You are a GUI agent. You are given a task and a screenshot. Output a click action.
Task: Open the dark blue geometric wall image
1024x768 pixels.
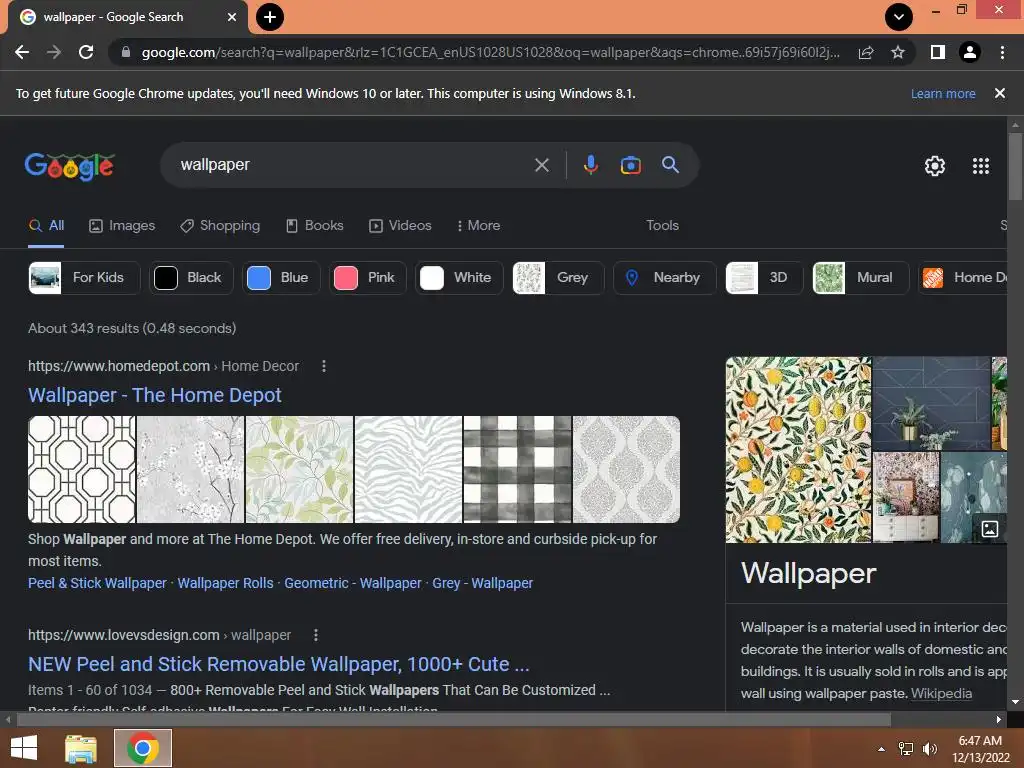pos(932,403)
